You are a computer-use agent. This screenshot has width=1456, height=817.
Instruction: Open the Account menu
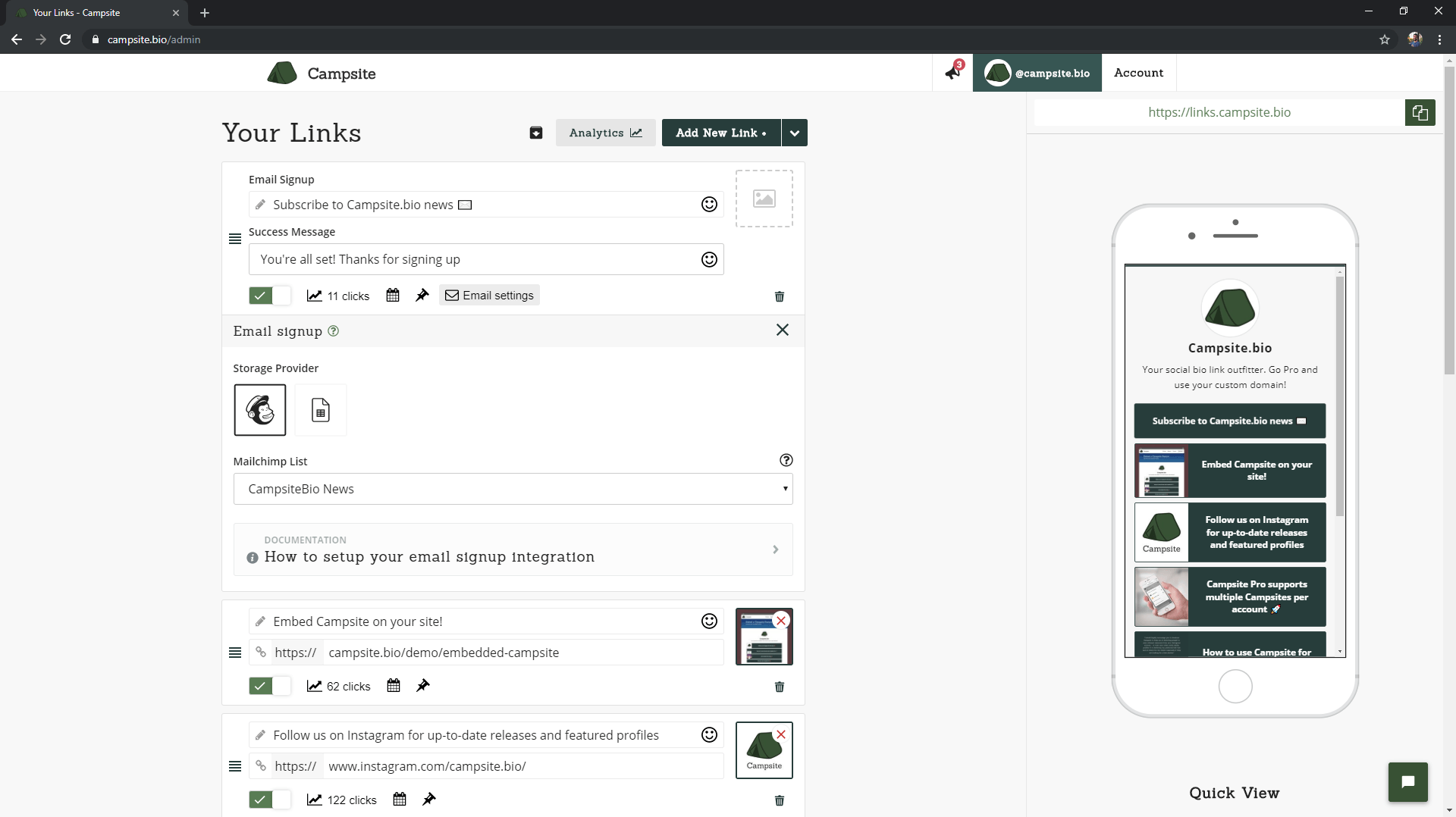click(1138, 73)
